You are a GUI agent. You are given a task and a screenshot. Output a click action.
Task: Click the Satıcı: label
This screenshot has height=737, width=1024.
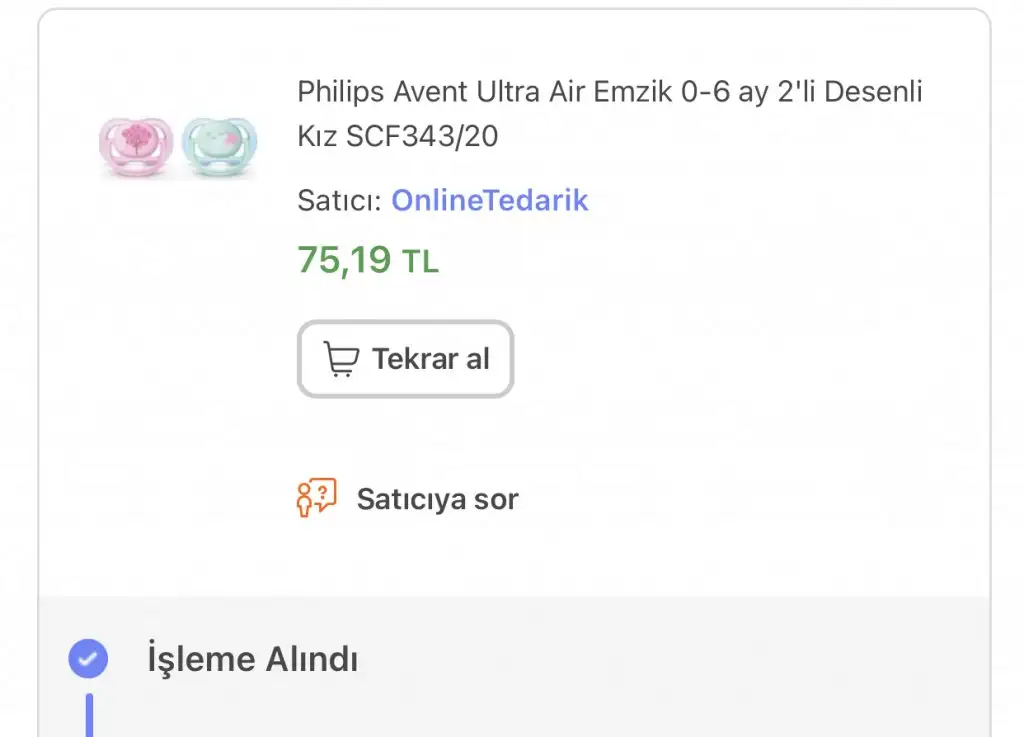pos(339,200)
